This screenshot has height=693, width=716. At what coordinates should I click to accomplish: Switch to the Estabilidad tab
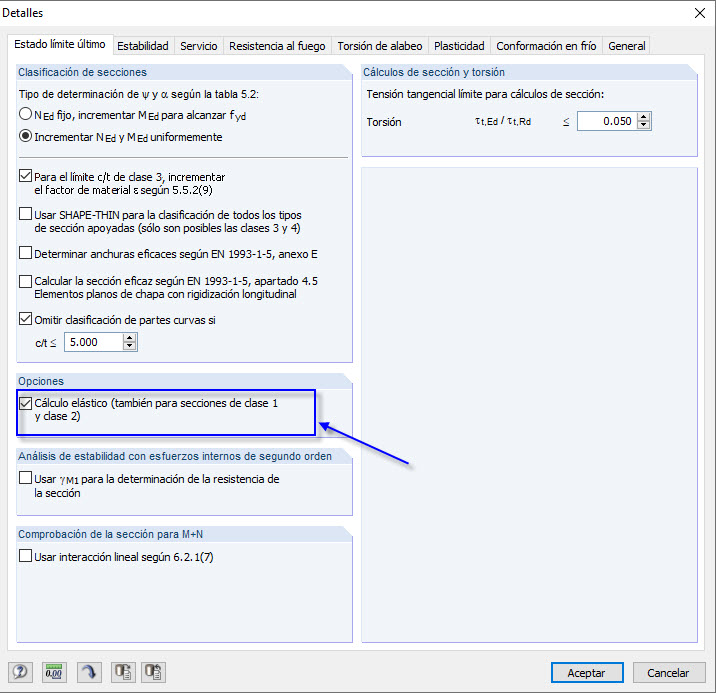click(143, 46)
